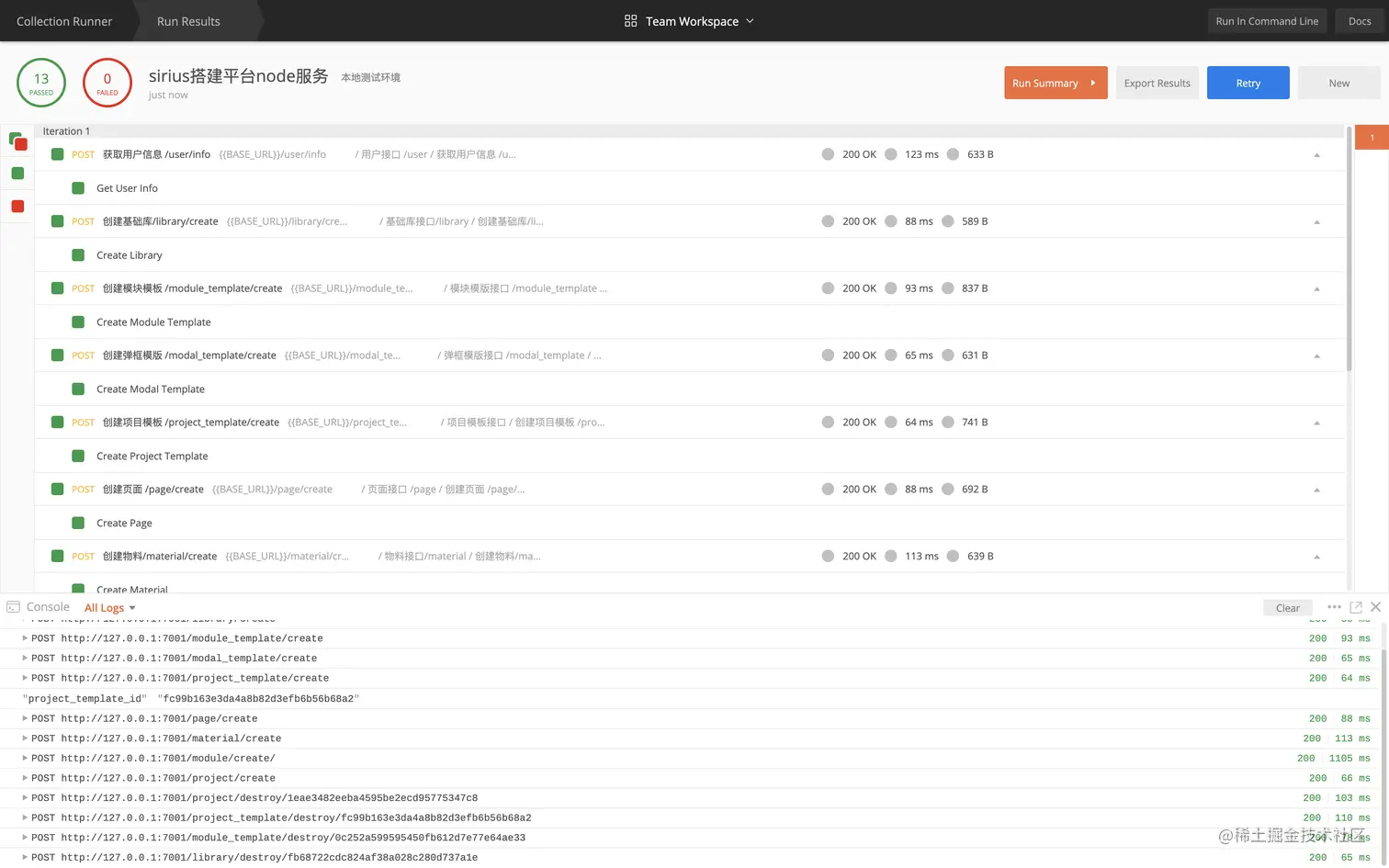Expand POST library/destroy log entry
The width and height of the screenshot is (1389, 868).
pos(25,858)
